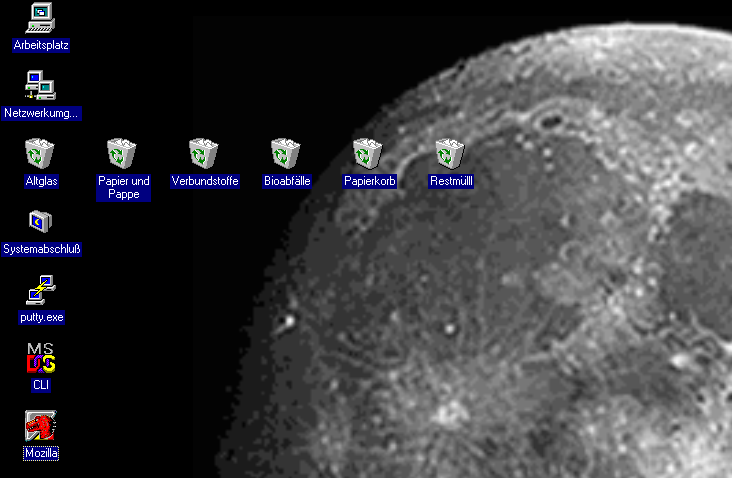Click the 'Papier und Pappe' text label
Screen dimensions: 732x478
point(124,187)
